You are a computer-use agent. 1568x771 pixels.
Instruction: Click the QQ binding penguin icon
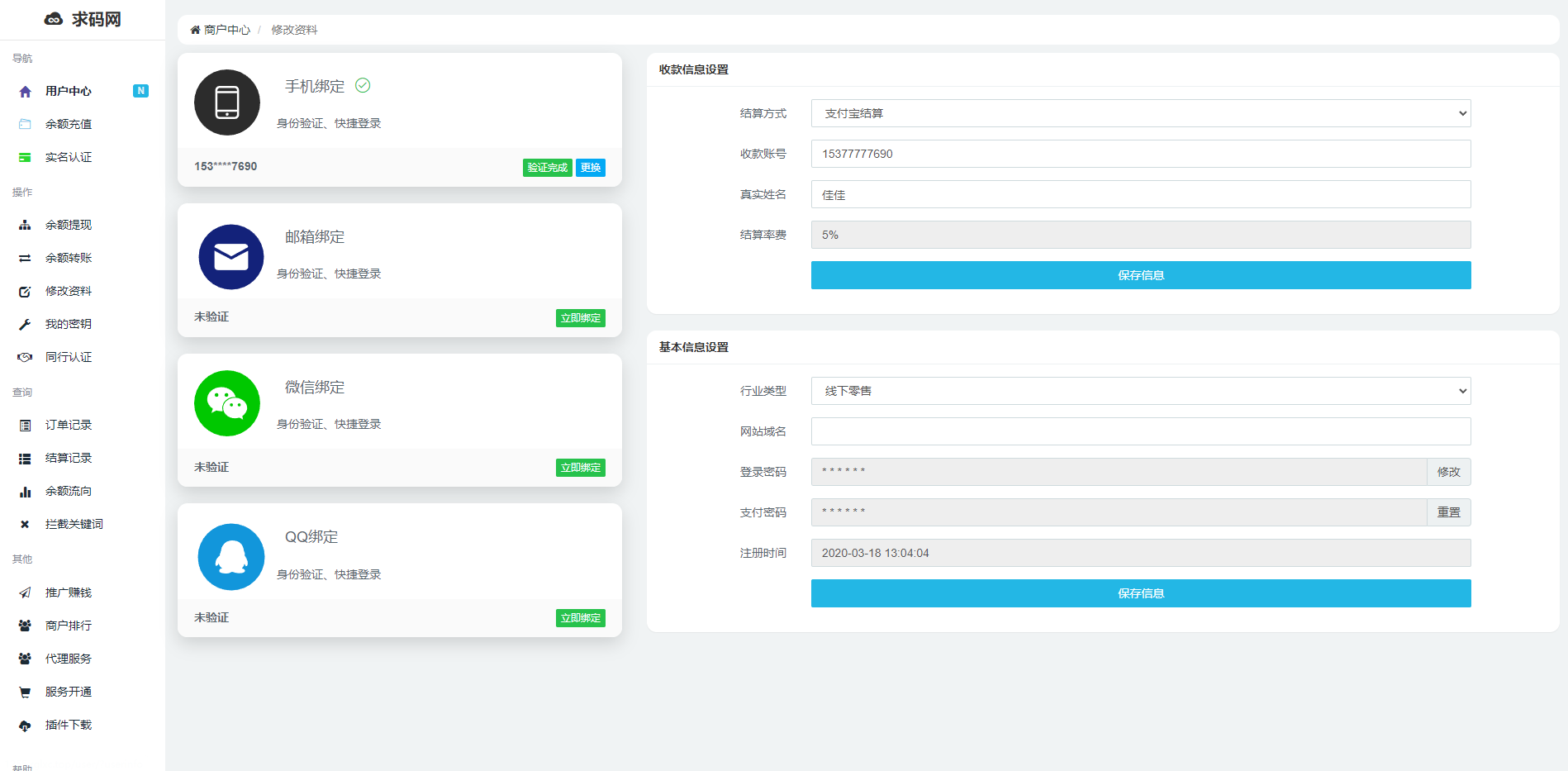coord(231,557)
